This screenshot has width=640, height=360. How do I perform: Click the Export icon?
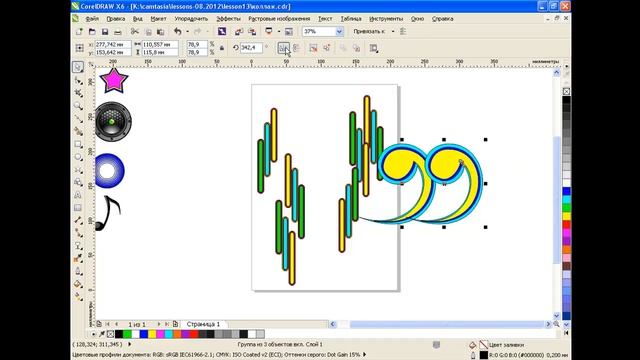tap(252, 31)
